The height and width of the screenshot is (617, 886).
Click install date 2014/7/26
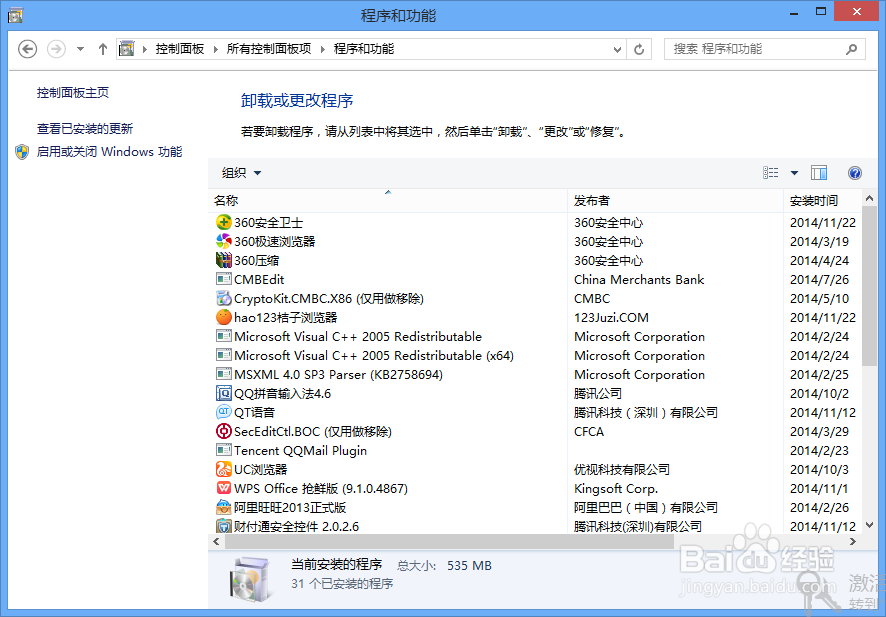coord(819,280)
